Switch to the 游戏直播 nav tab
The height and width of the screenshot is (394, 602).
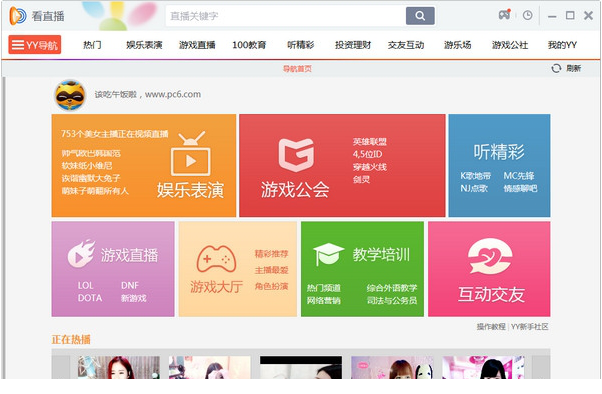(197, 45)
